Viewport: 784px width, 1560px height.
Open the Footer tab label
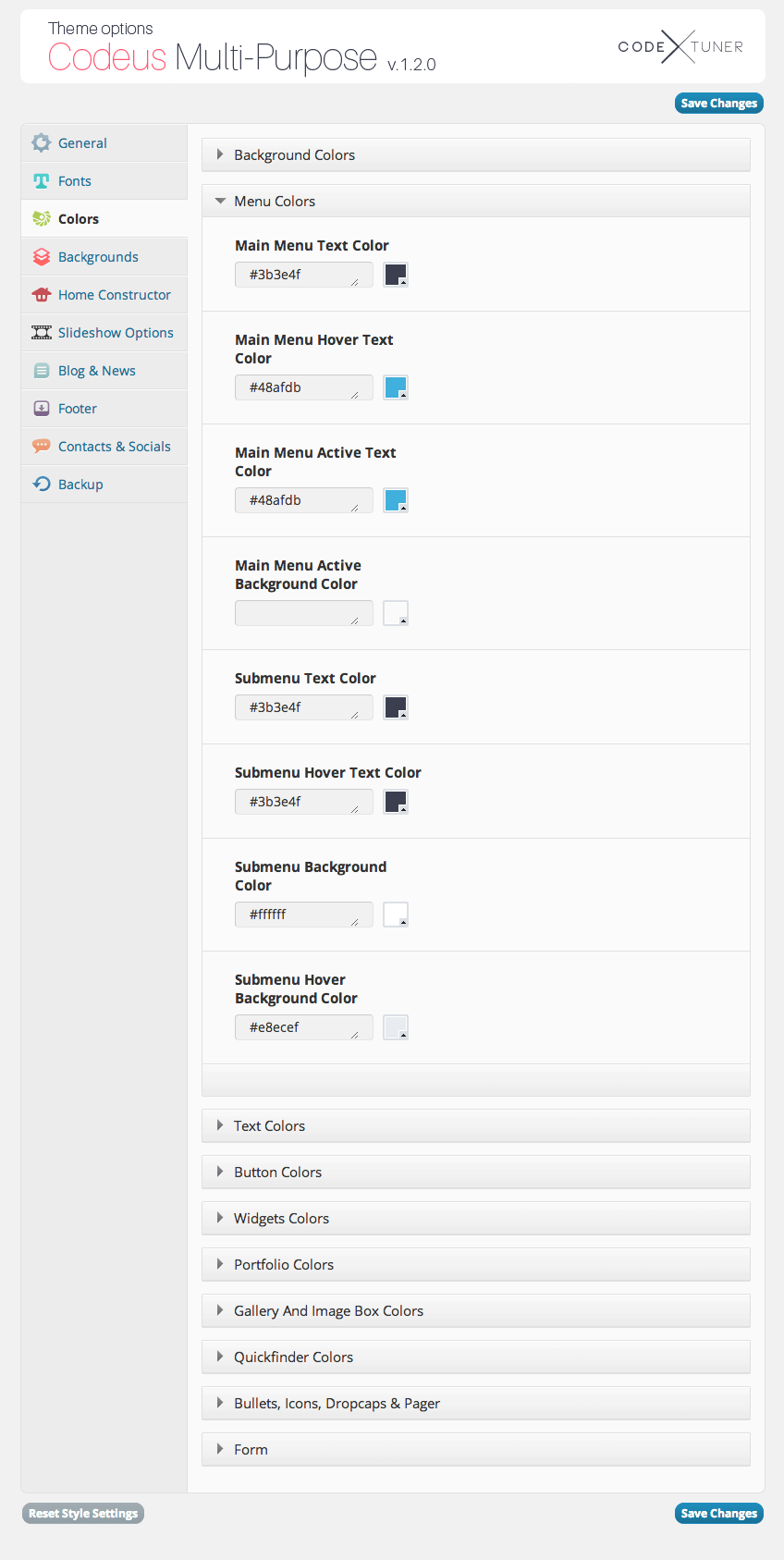pyautogui.click(x=78, y=409)
